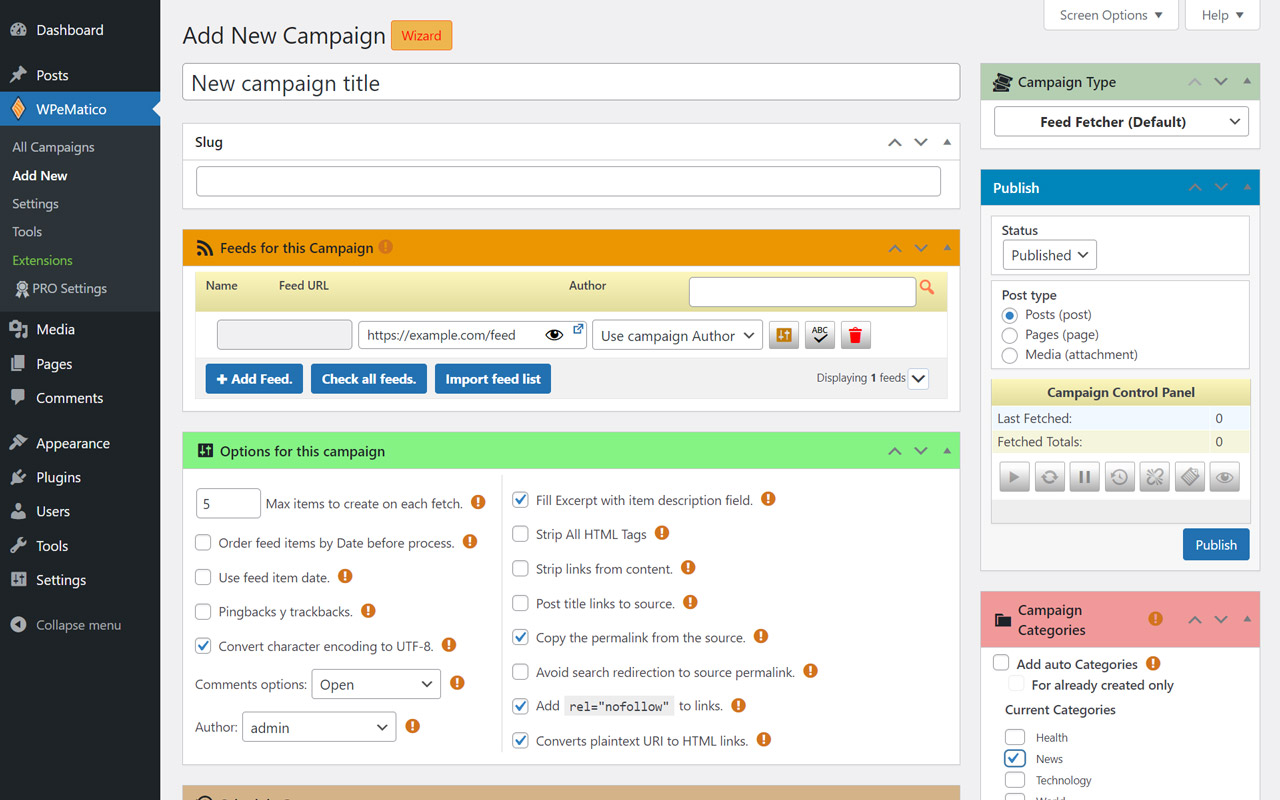Open the Status Published dropdown
The height and width of the screenshot is (800, 1280).
point(1050,255)
